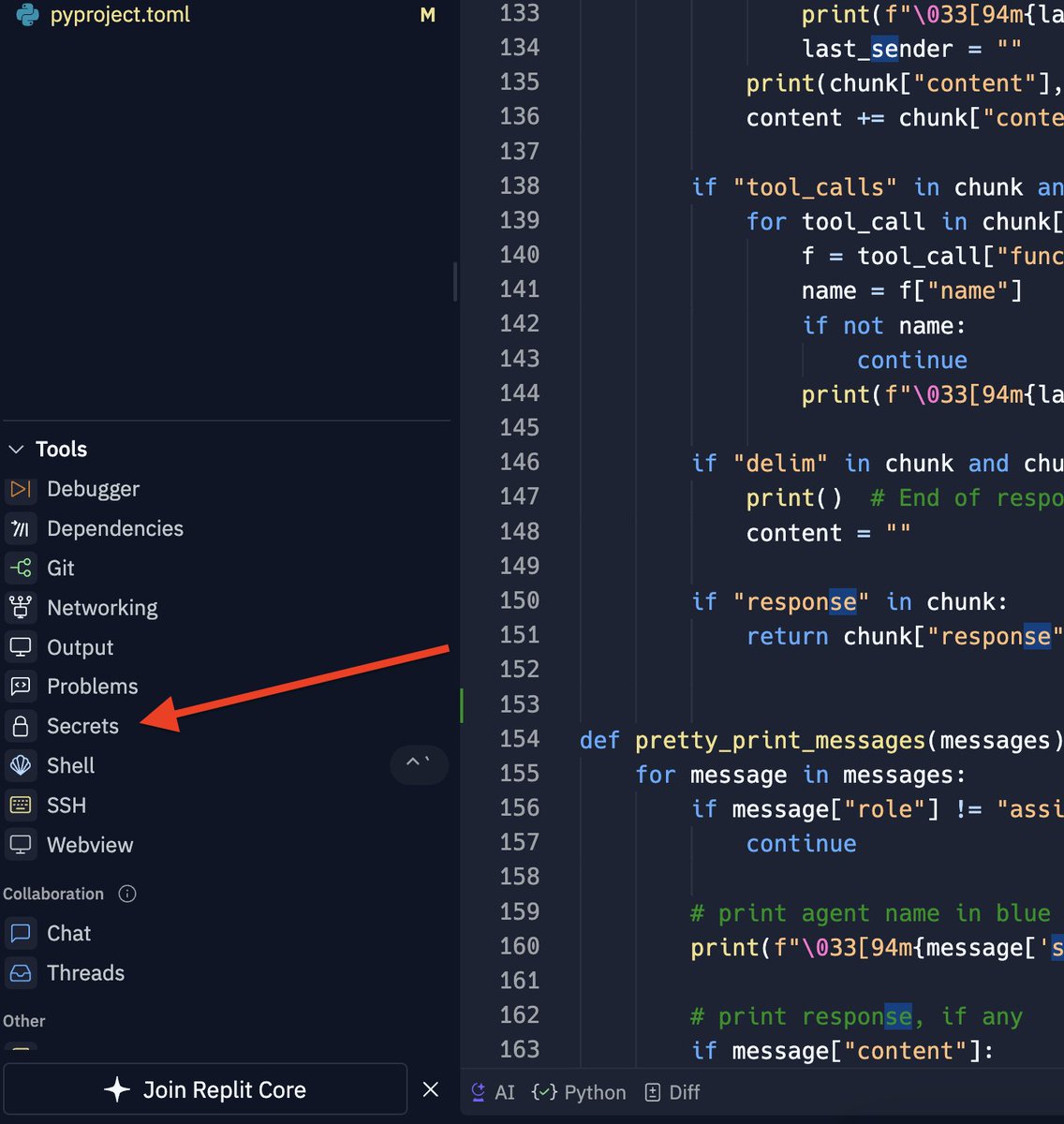
Task: Collapse the Tools section chevron
Action: (x=16, y=450)
